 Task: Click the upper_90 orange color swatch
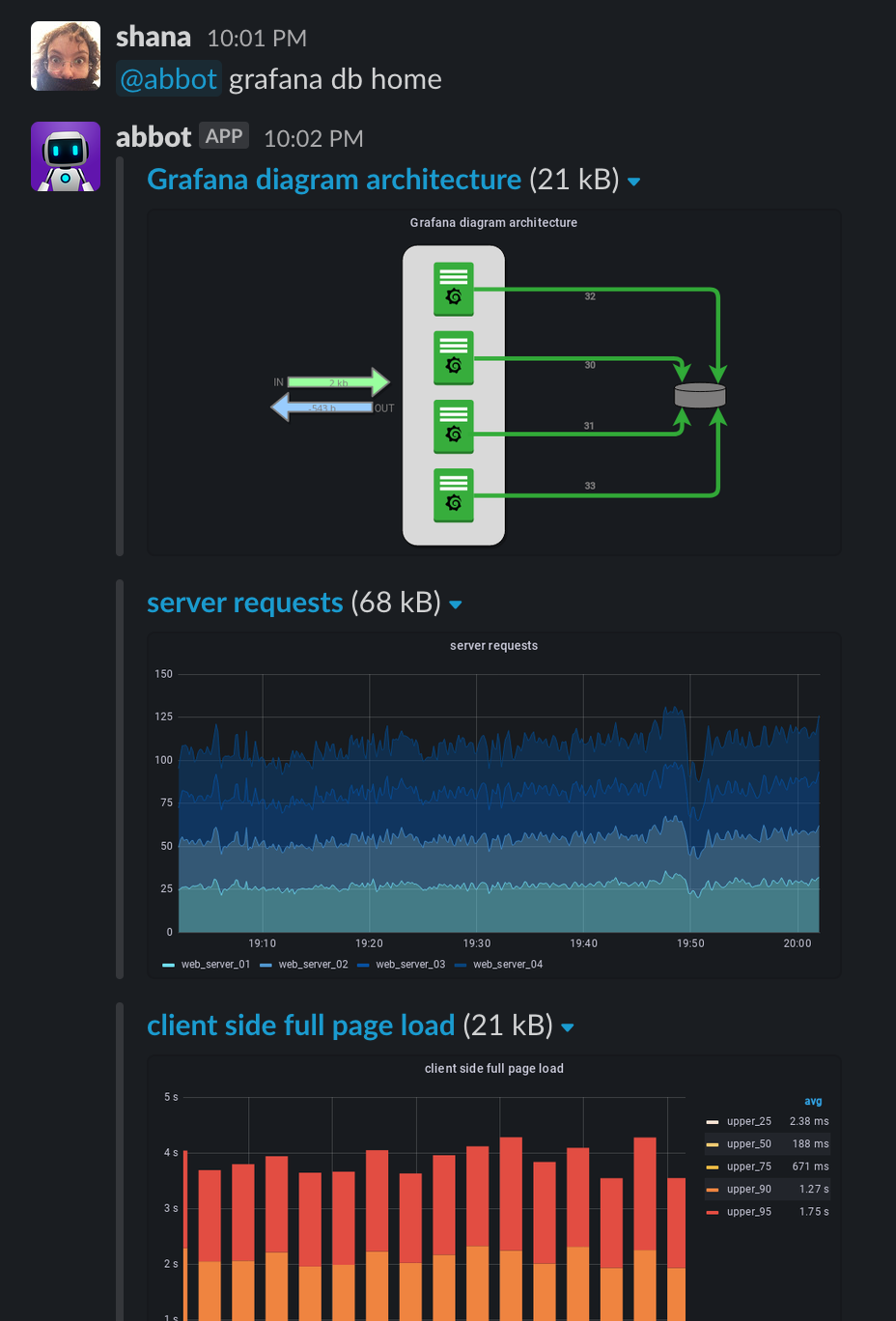click(714, 1189)
